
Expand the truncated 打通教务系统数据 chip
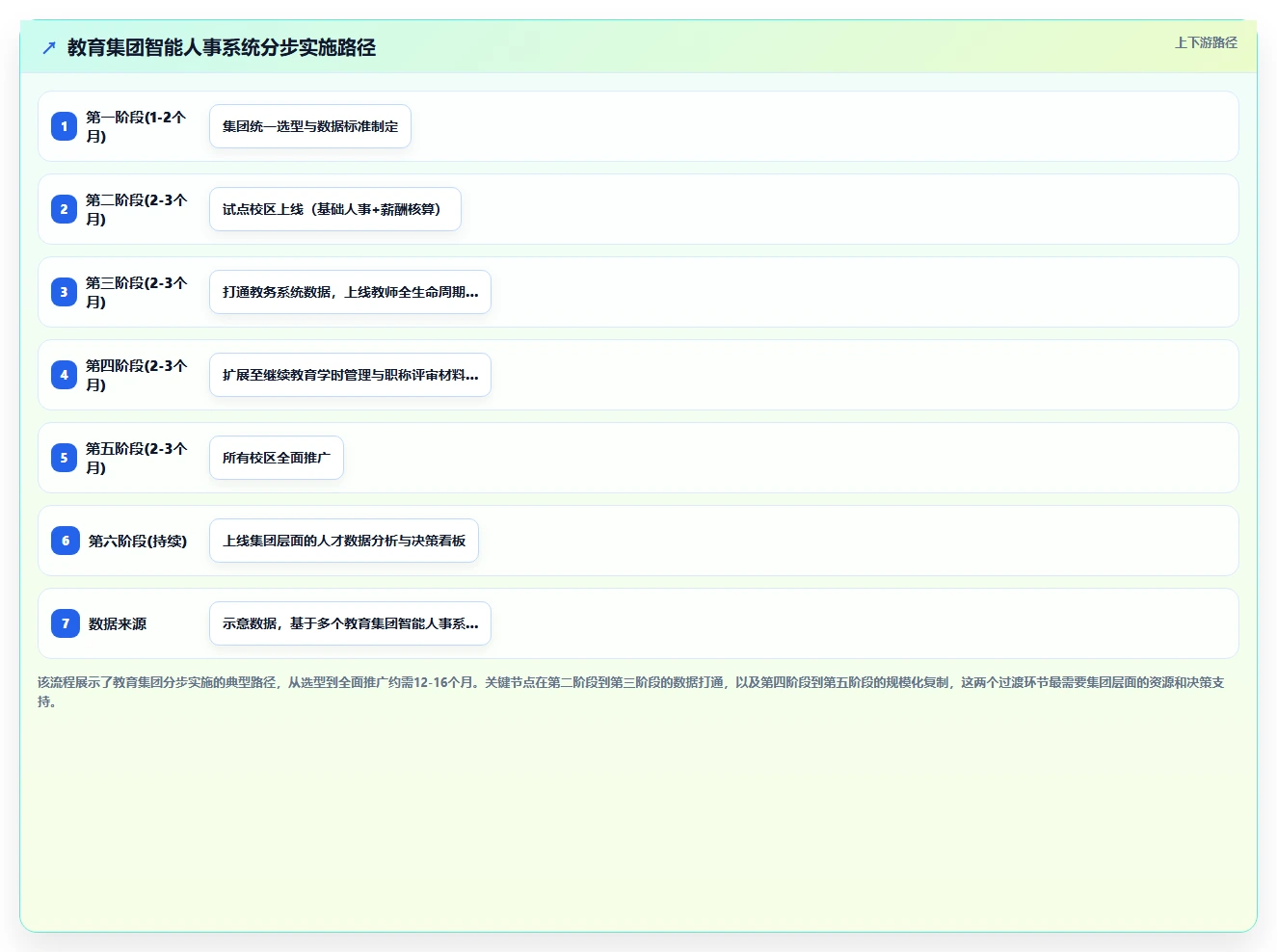pyautogui.click(x=350, y=292)
